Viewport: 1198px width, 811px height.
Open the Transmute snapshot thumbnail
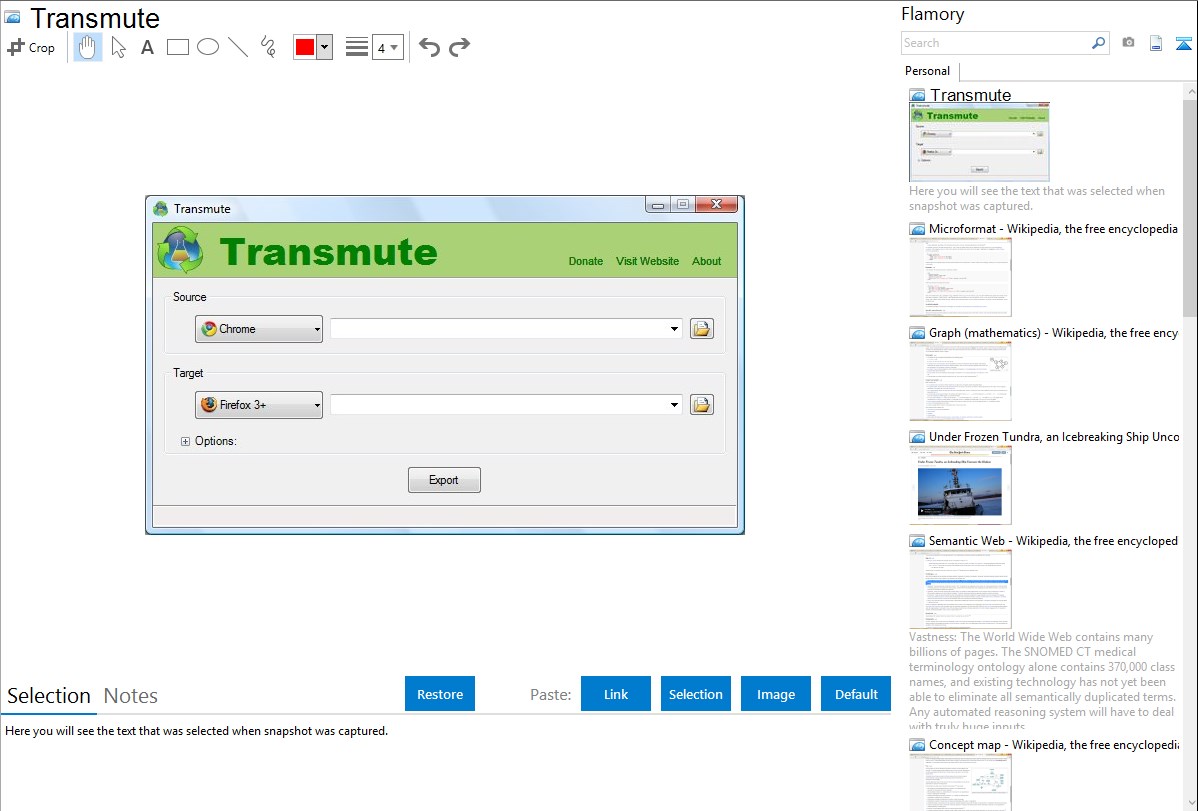tap(979, 142)
